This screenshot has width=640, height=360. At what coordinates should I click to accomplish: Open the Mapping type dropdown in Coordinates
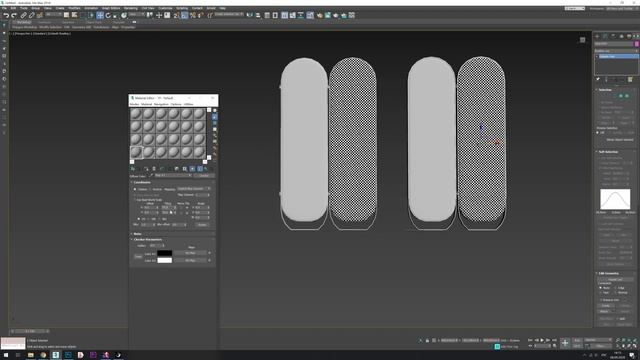[x=194, y=189]
